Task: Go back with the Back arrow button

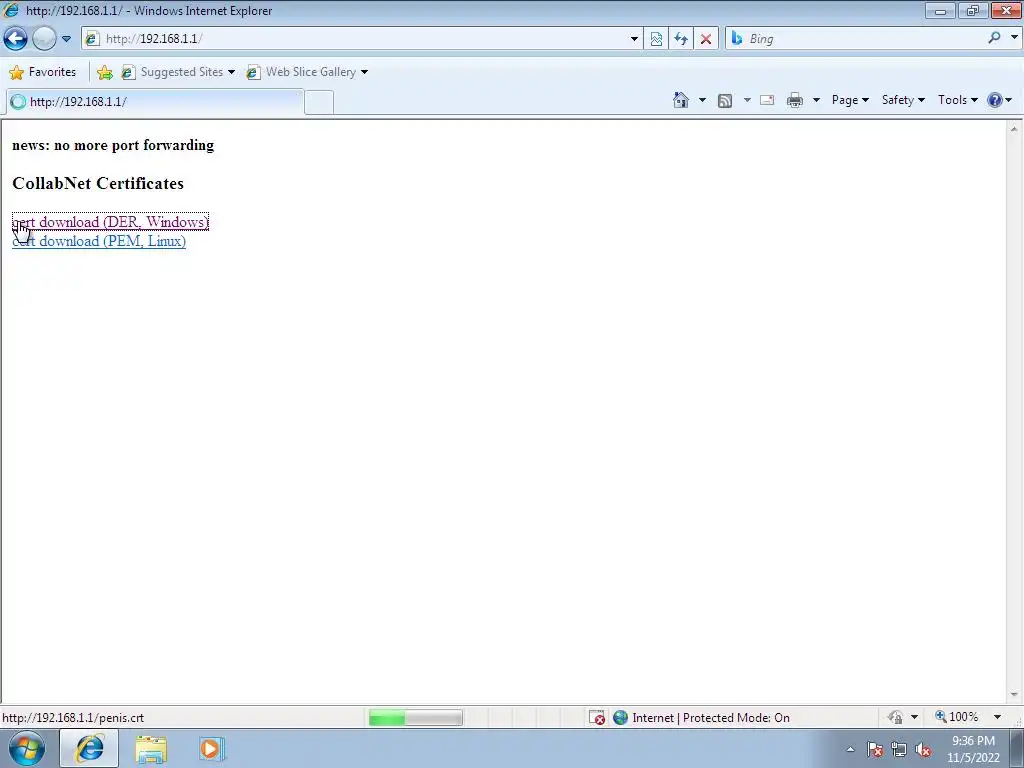Action: [x=15, y=39]
